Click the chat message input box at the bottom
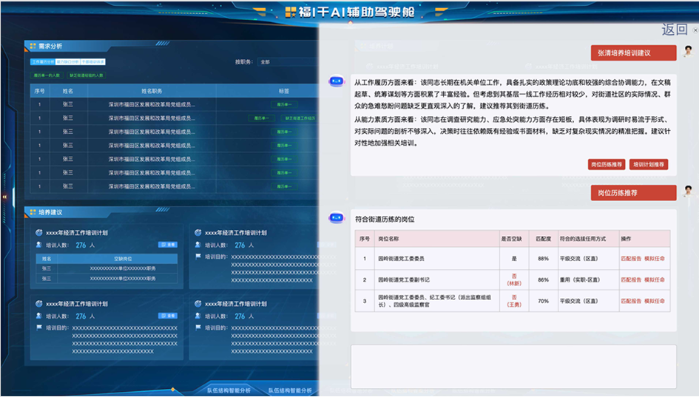The image size is (699, 397). [x=514, y=366]
